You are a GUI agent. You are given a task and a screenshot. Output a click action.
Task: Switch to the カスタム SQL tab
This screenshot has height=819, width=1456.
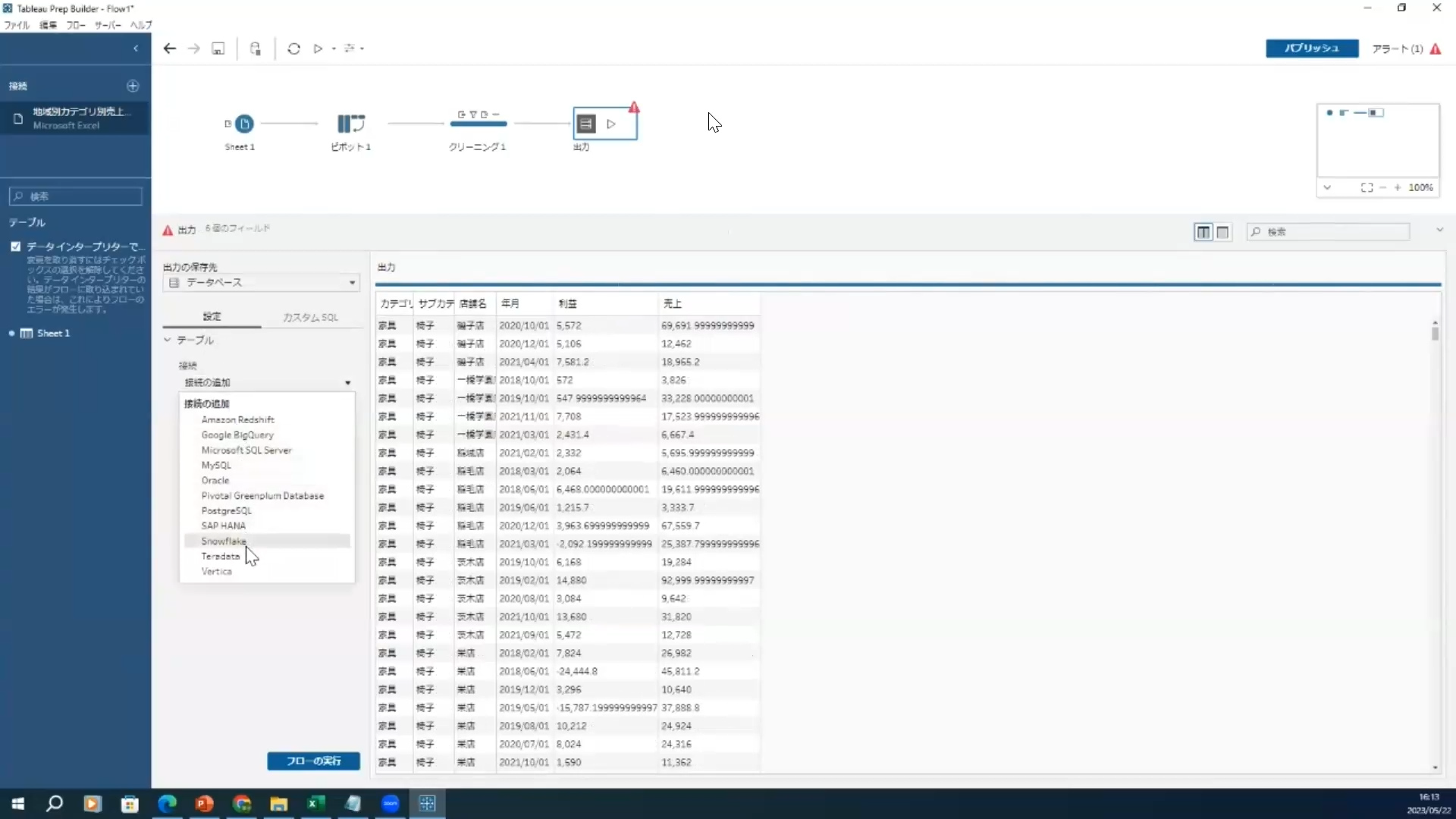(x=310, y=317)
